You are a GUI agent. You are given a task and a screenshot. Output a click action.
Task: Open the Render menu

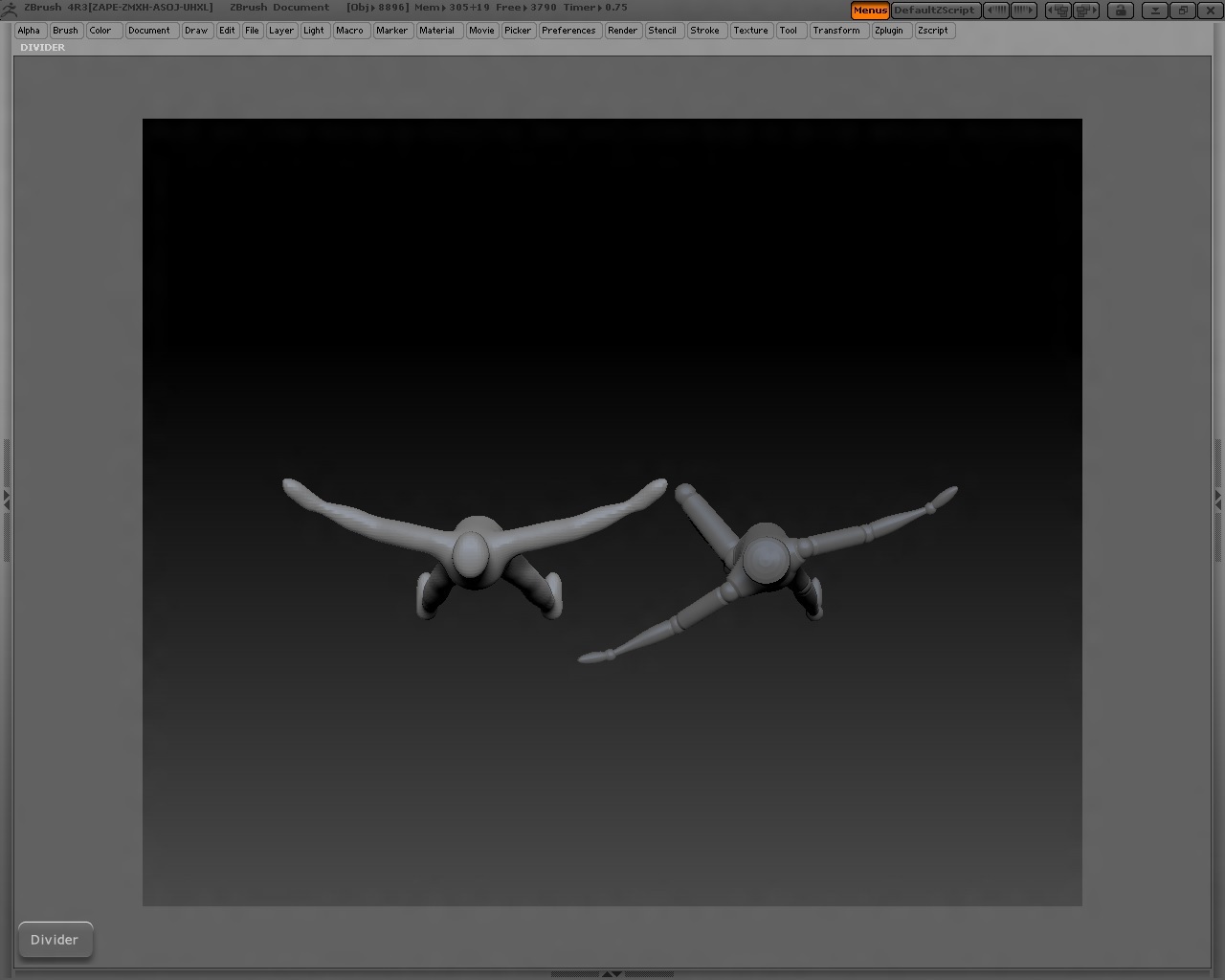point(623,31)
